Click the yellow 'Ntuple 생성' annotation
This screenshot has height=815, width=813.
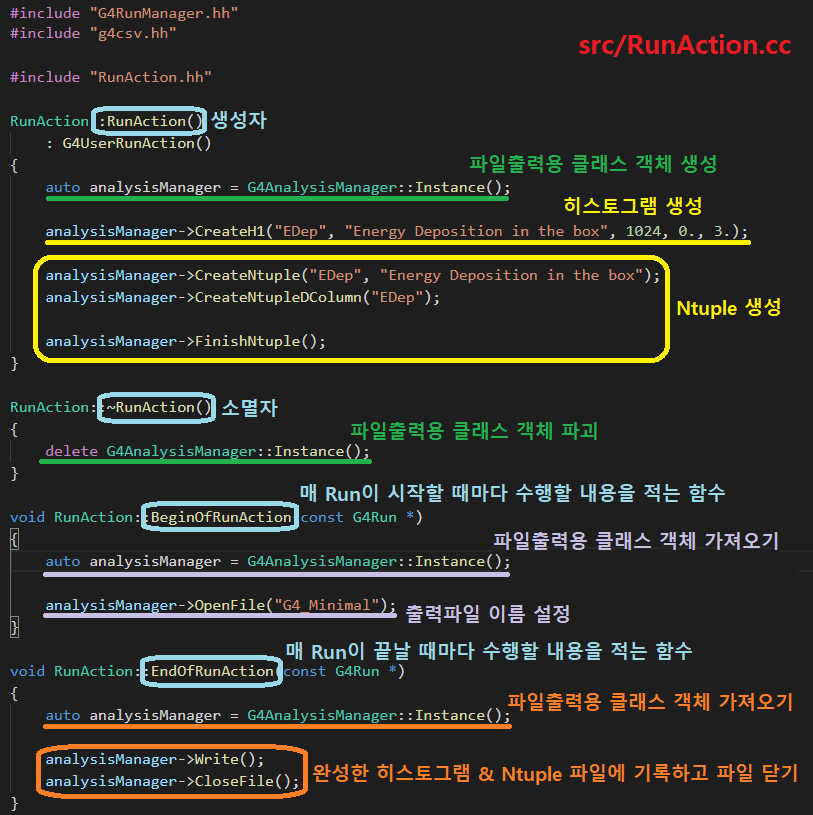point(729,309)
